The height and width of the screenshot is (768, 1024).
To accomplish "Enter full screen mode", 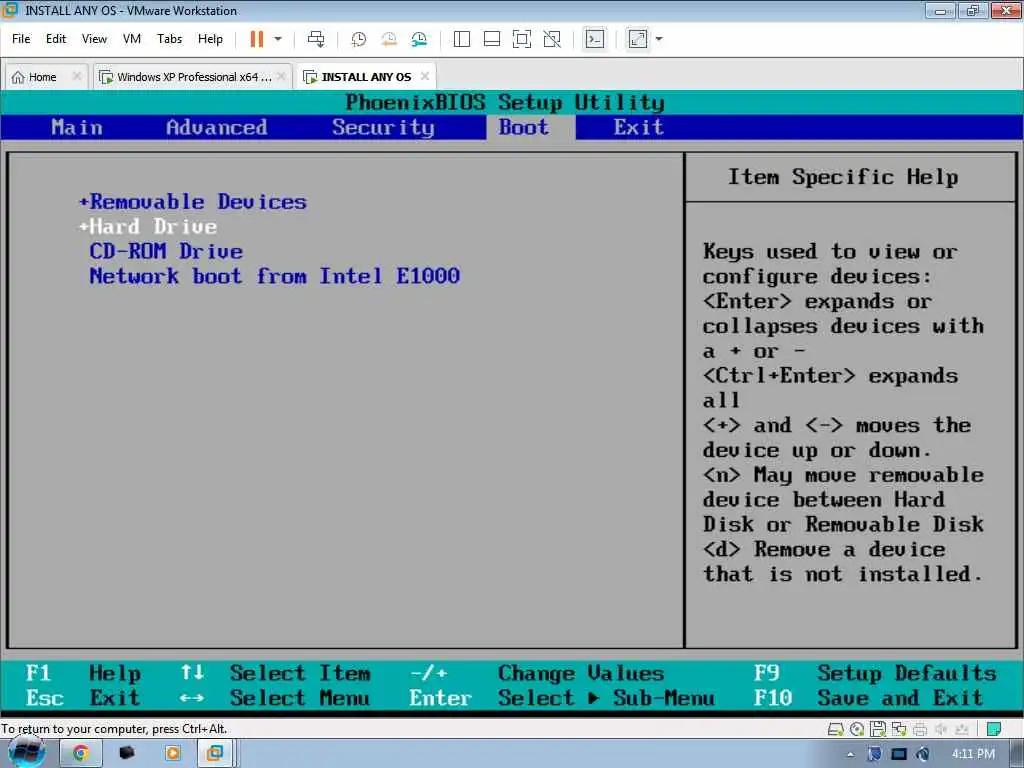I will coord(522,39).
